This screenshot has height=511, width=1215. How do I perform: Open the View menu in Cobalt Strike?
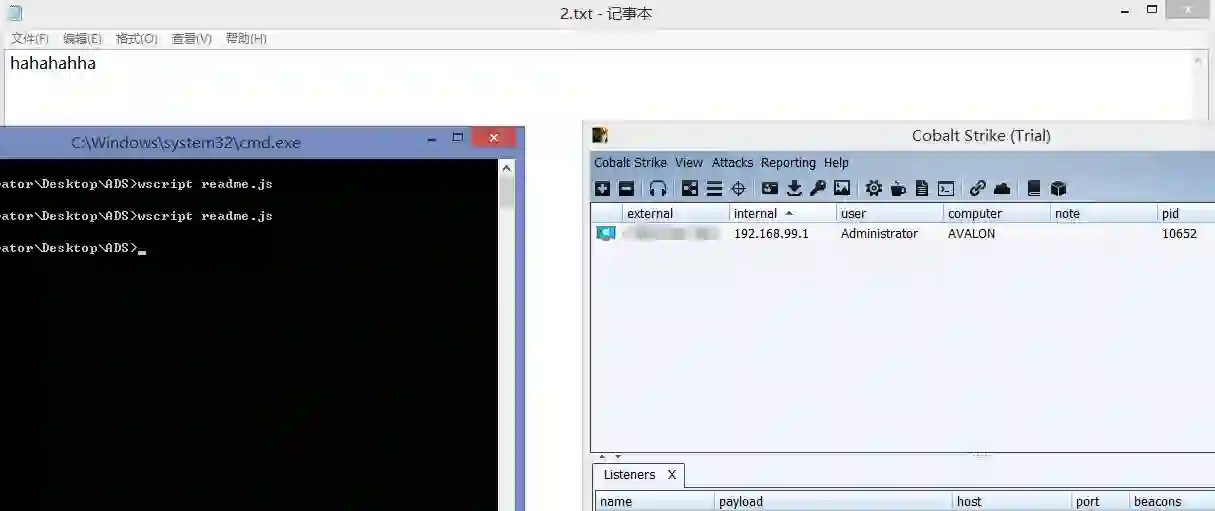689,162
